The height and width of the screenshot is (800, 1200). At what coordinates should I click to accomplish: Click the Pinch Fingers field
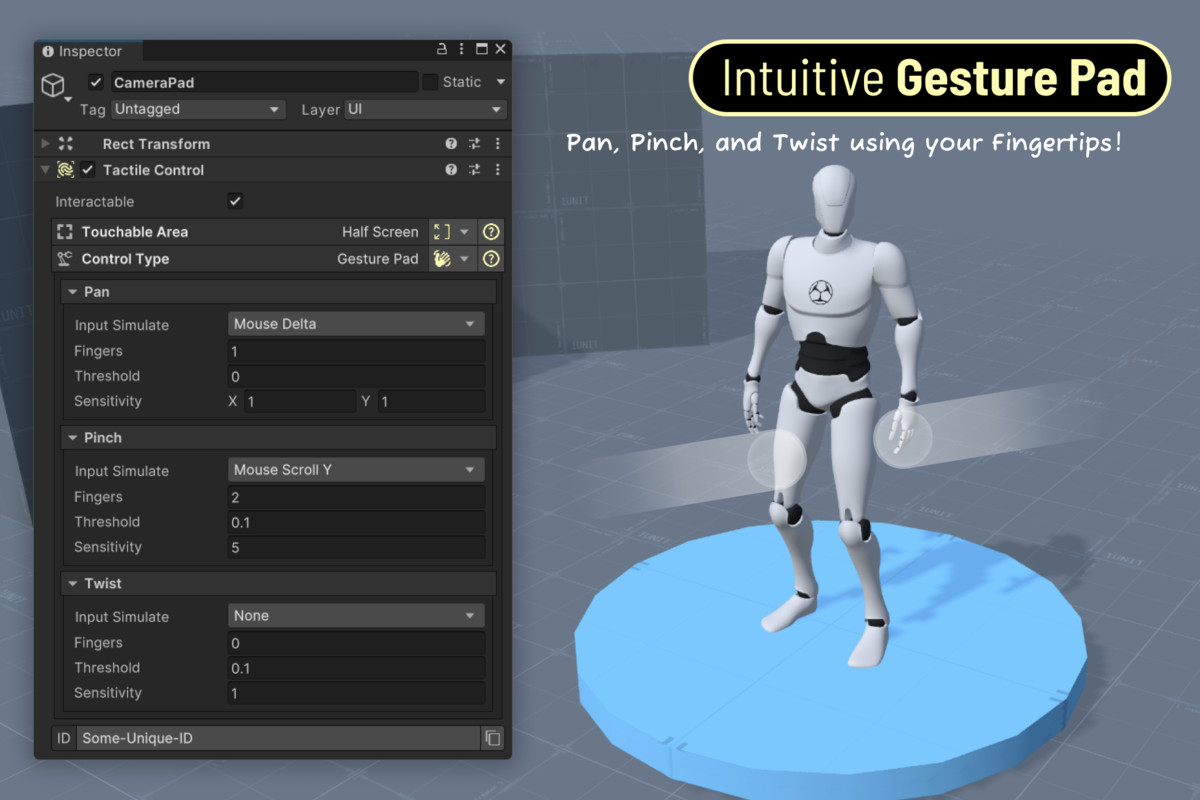coord(356,497)
